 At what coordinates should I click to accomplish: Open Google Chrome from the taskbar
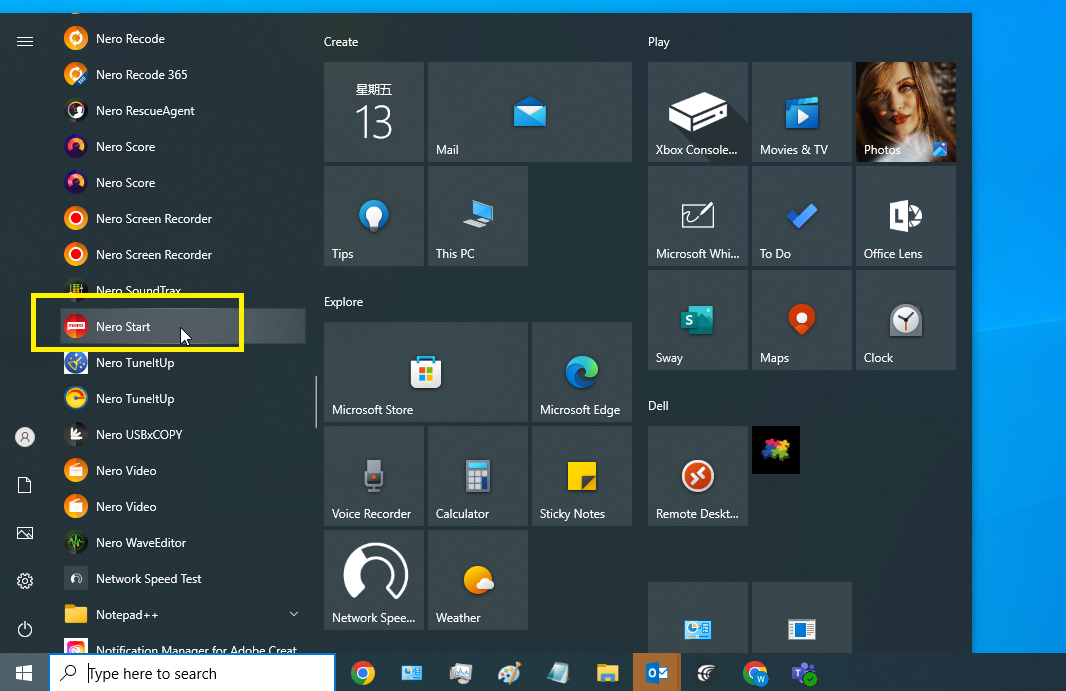(363, 673)
